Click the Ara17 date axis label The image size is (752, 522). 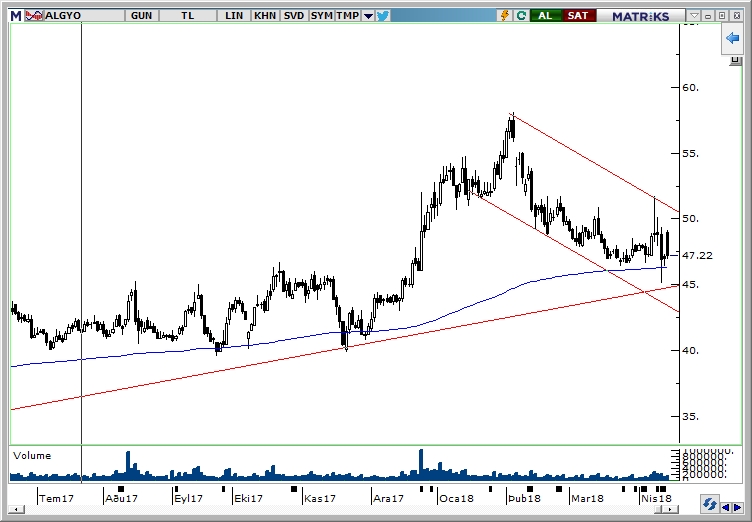tap(388, 498)
